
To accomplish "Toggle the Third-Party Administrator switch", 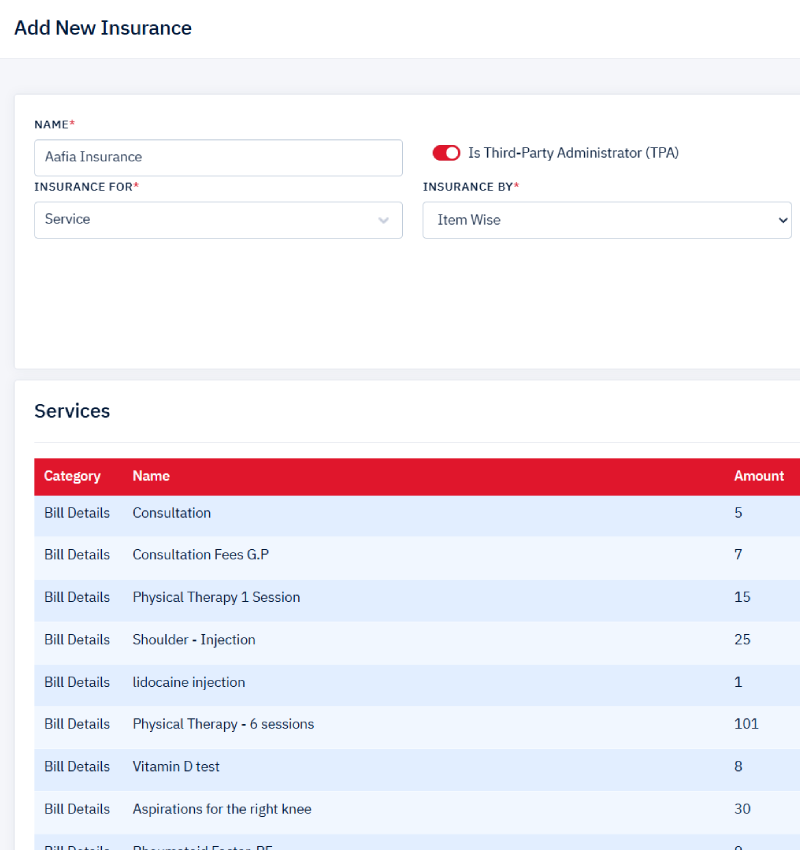I will click(x=446, y=153).
